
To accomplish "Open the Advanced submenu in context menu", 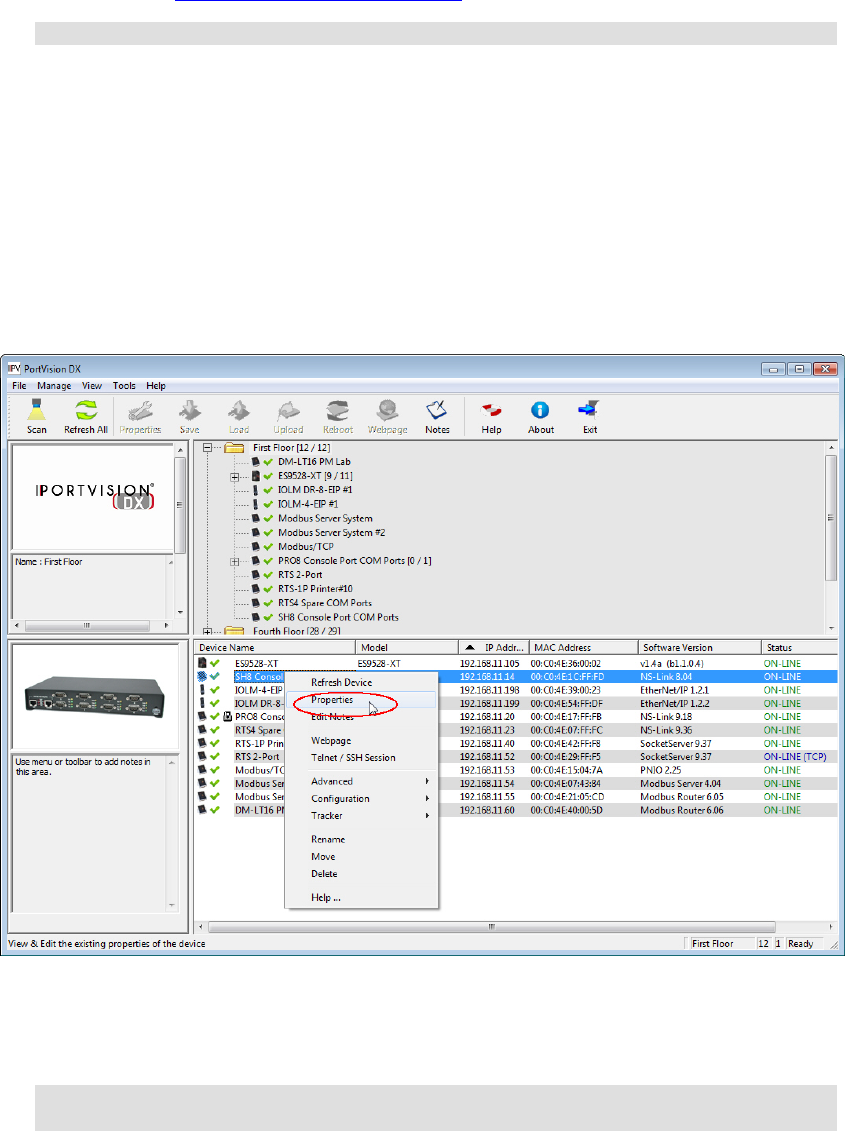I will [x=362, y=781].
